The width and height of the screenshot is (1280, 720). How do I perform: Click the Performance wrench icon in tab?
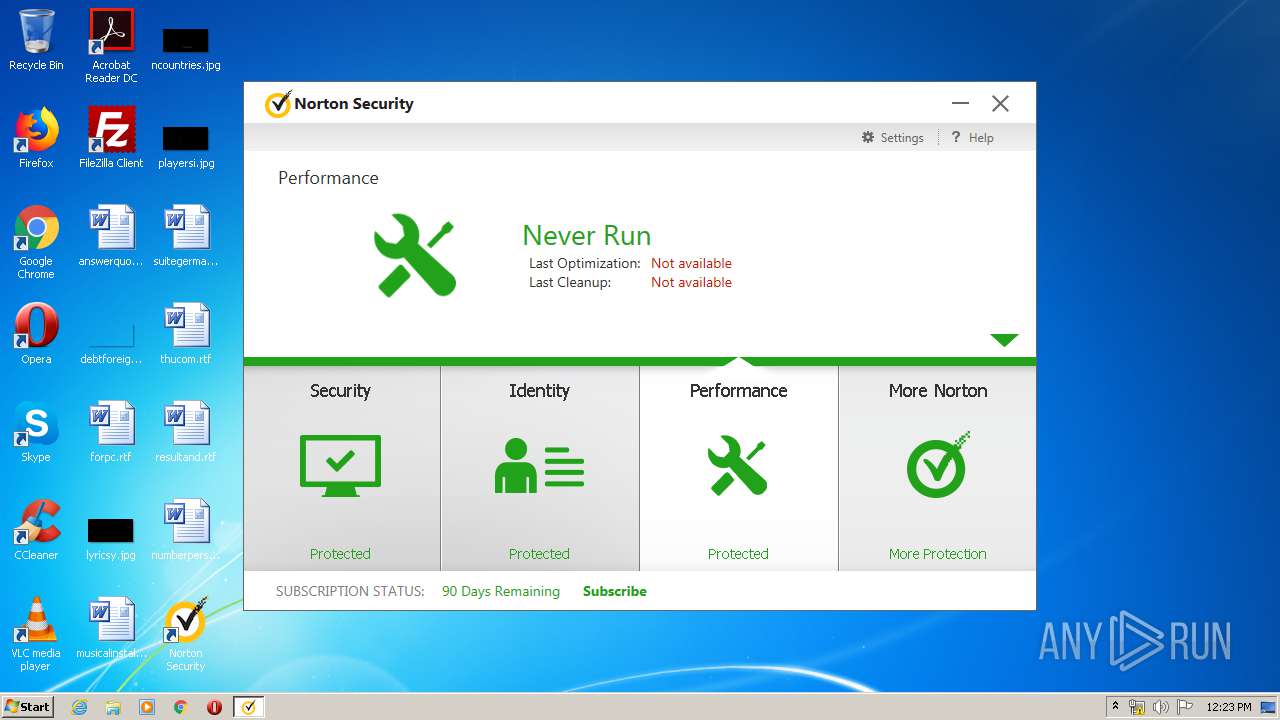pos(738,466)
